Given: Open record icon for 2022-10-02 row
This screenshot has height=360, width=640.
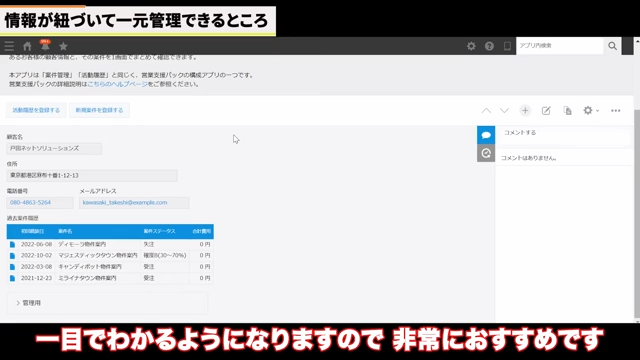Looking at the screenshot, I should point(12,256).
